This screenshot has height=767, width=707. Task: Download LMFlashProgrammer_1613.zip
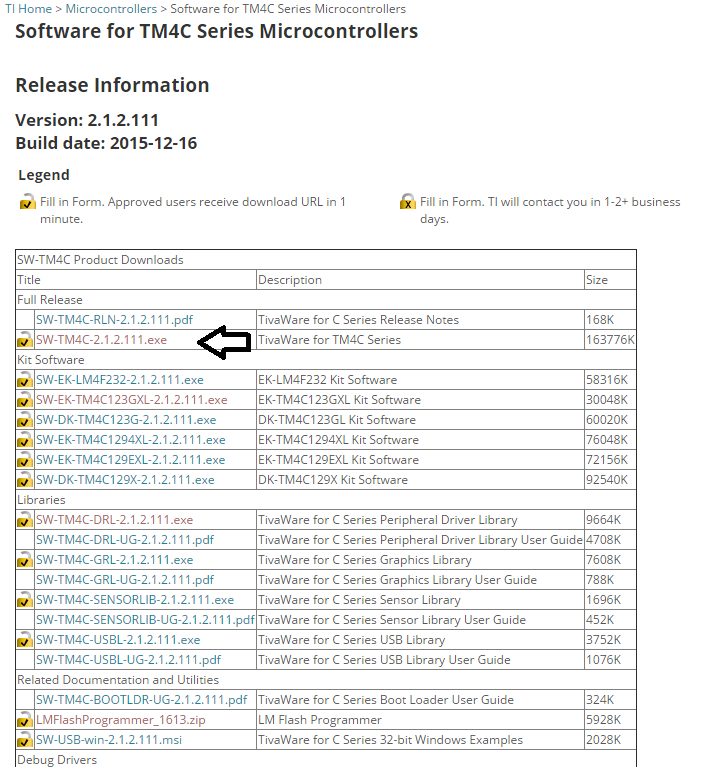[x=121, y=720]
